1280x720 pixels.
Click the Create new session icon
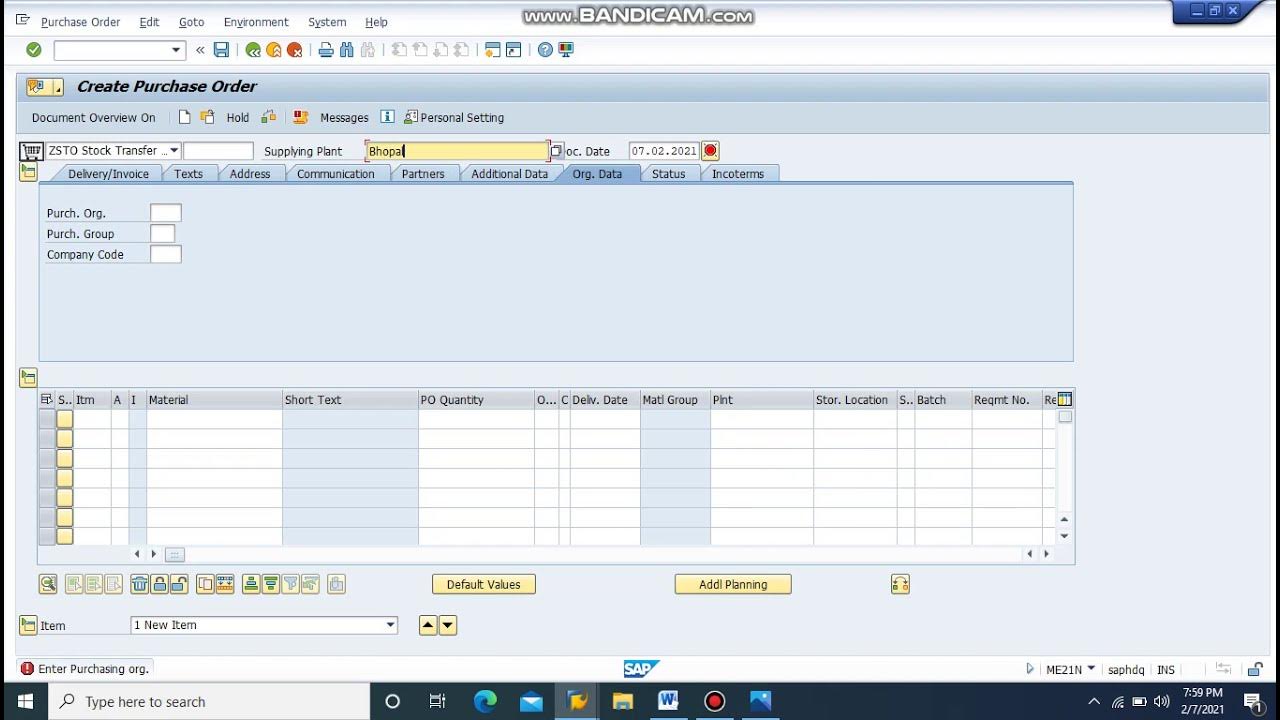[492, 50]
